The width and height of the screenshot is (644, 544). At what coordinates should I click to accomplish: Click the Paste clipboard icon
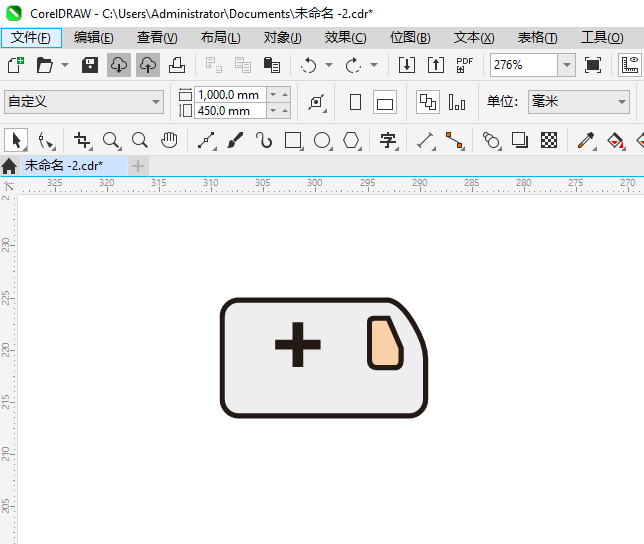tap(271, 65)
